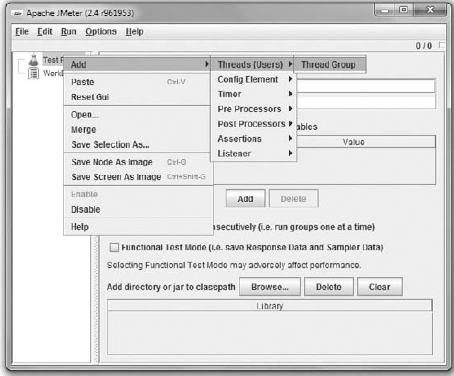Select Thread Group from the submenu
The width and height of the screenshot is (454, 376).
pos(330,64)
